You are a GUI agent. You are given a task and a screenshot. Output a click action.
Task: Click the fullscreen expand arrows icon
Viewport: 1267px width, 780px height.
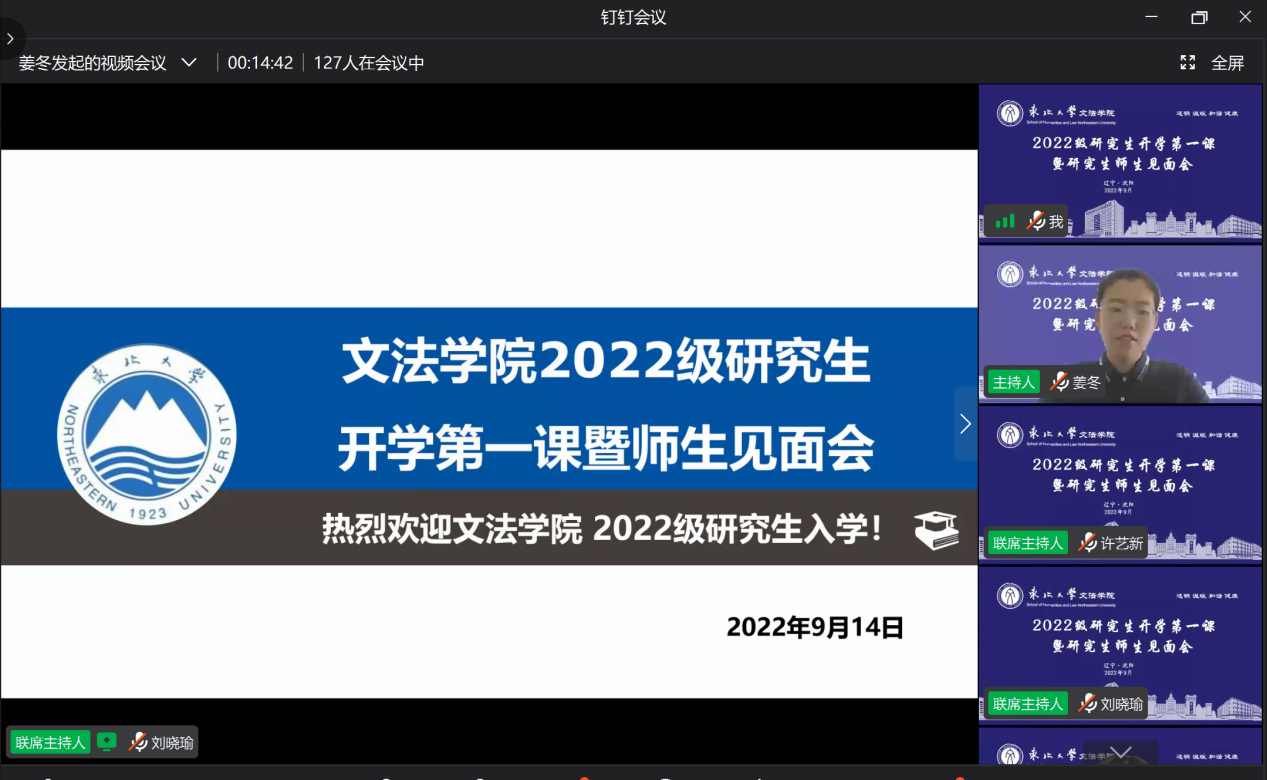tap(1187, 62)
